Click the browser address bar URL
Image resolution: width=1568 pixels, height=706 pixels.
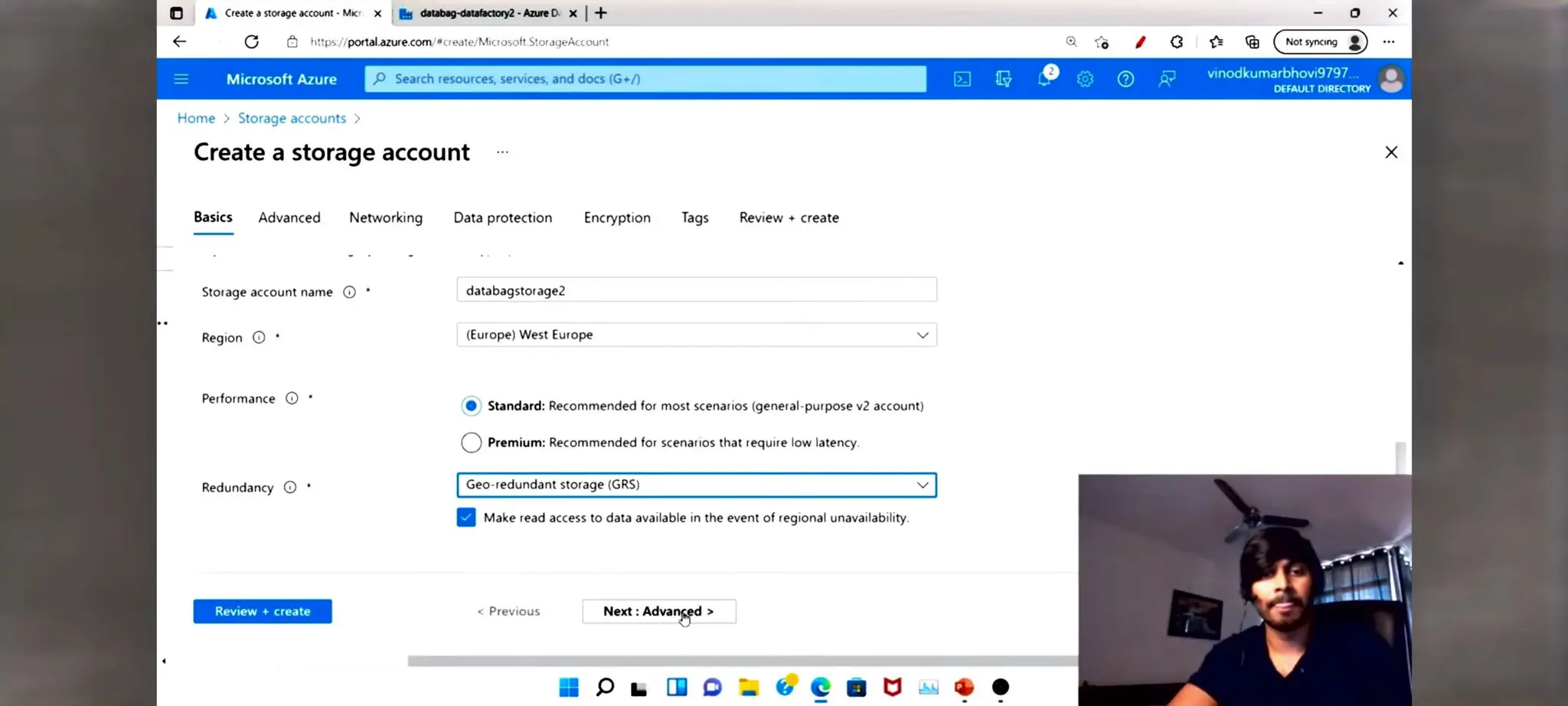tap(459, 41)
